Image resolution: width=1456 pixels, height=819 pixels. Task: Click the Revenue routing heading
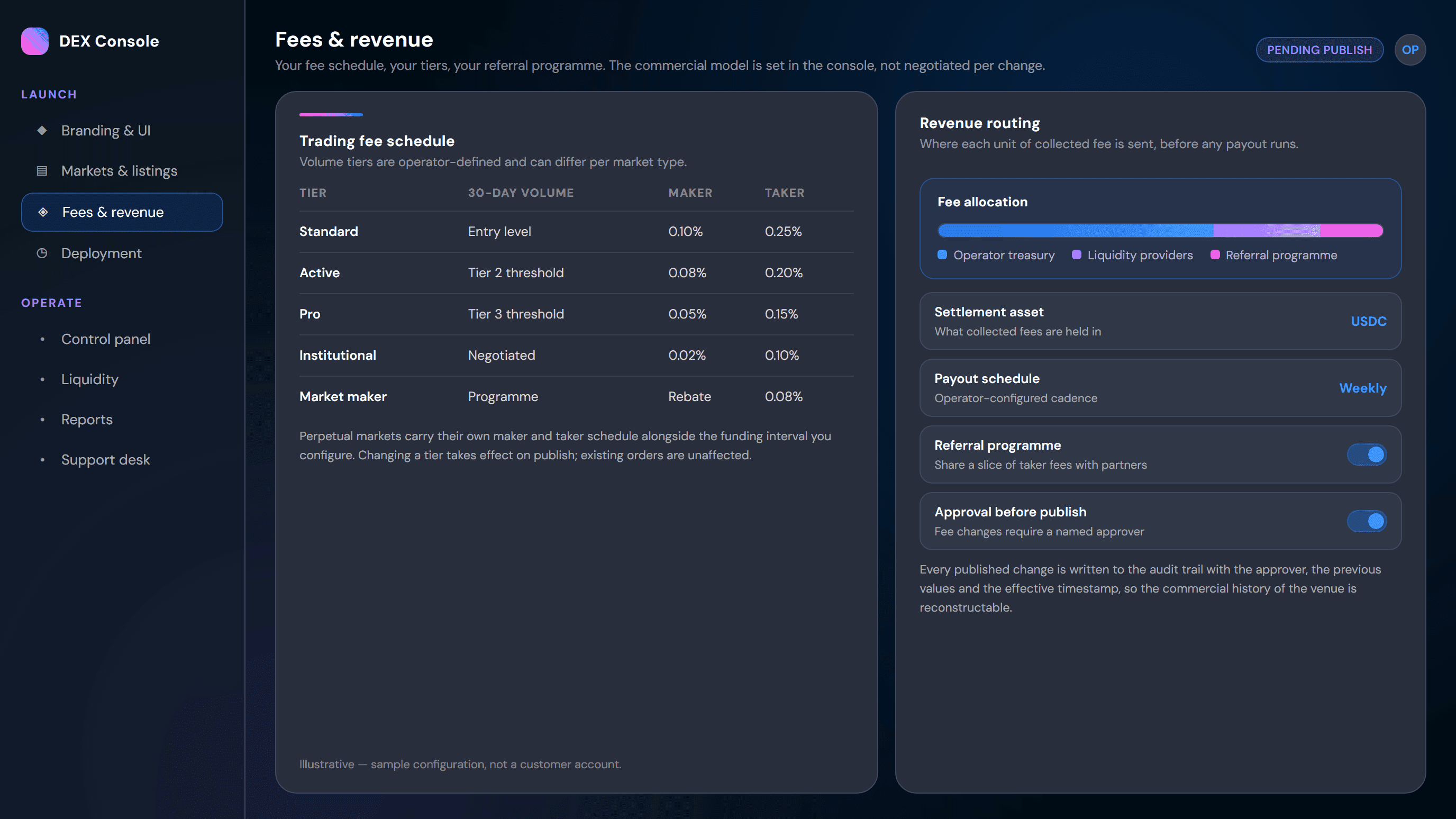click(x=979, y=123)
